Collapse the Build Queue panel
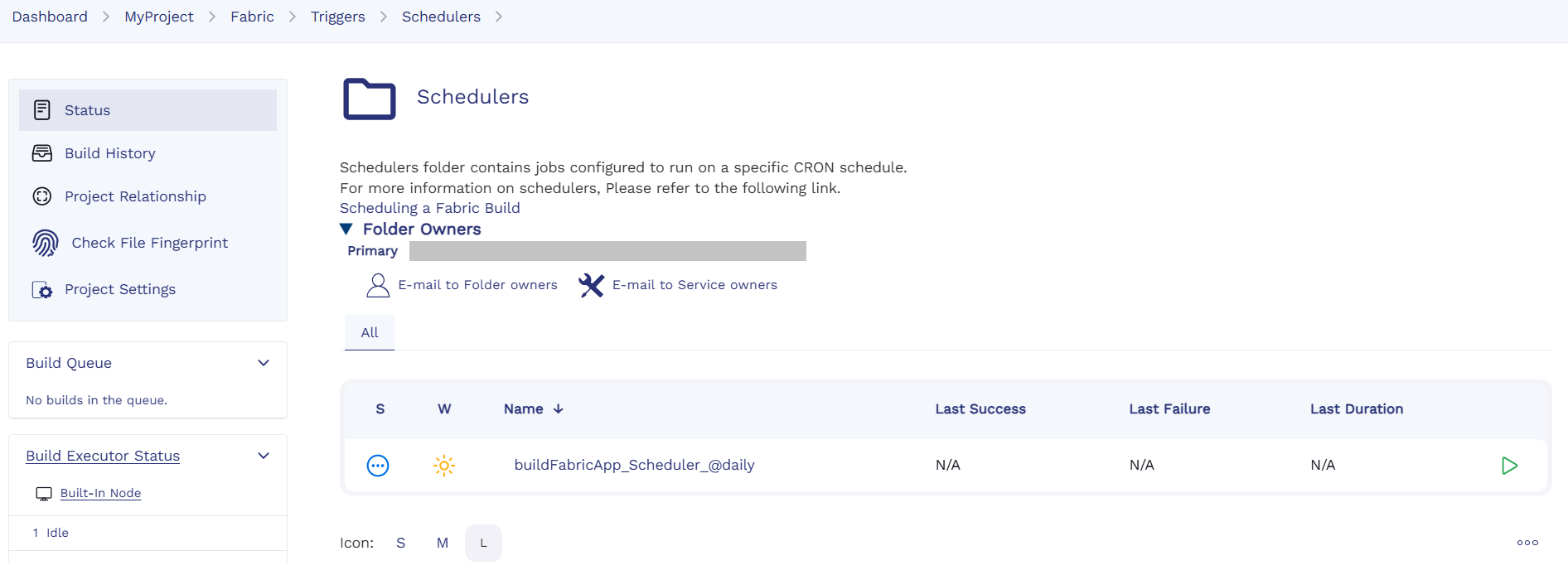This screenshot has width=1568, height=575. (264, 363)
